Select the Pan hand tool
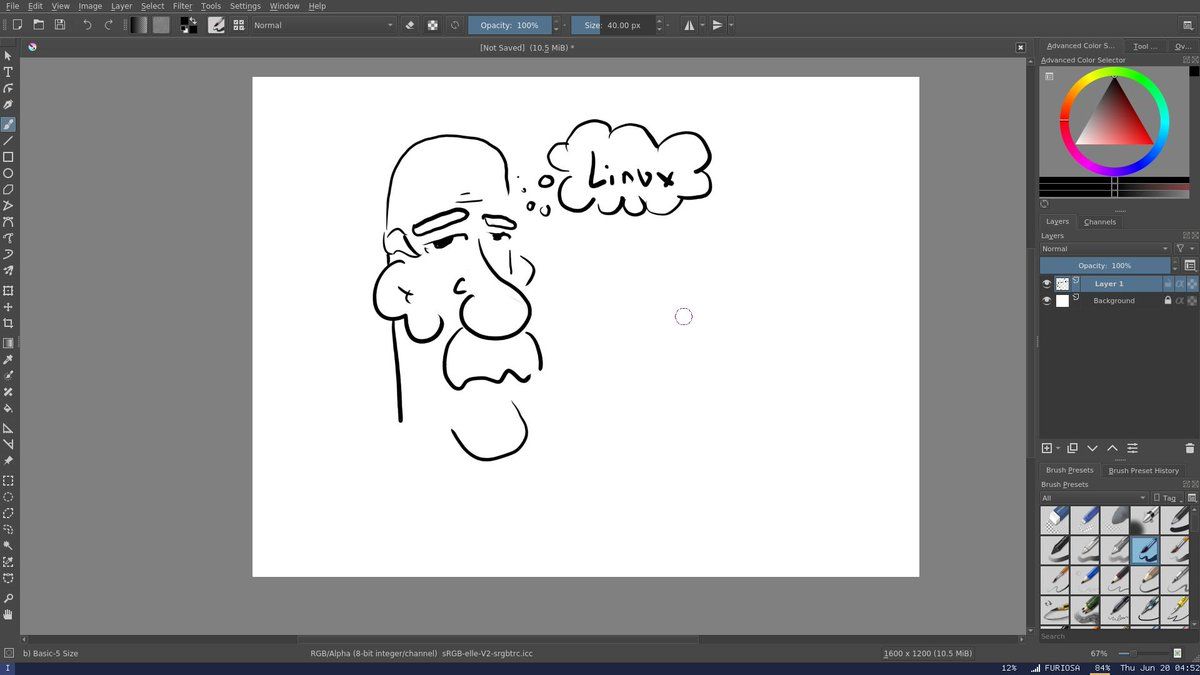Screen dimensions: 1200x675 pyautogui.click(x=8, y=614)
